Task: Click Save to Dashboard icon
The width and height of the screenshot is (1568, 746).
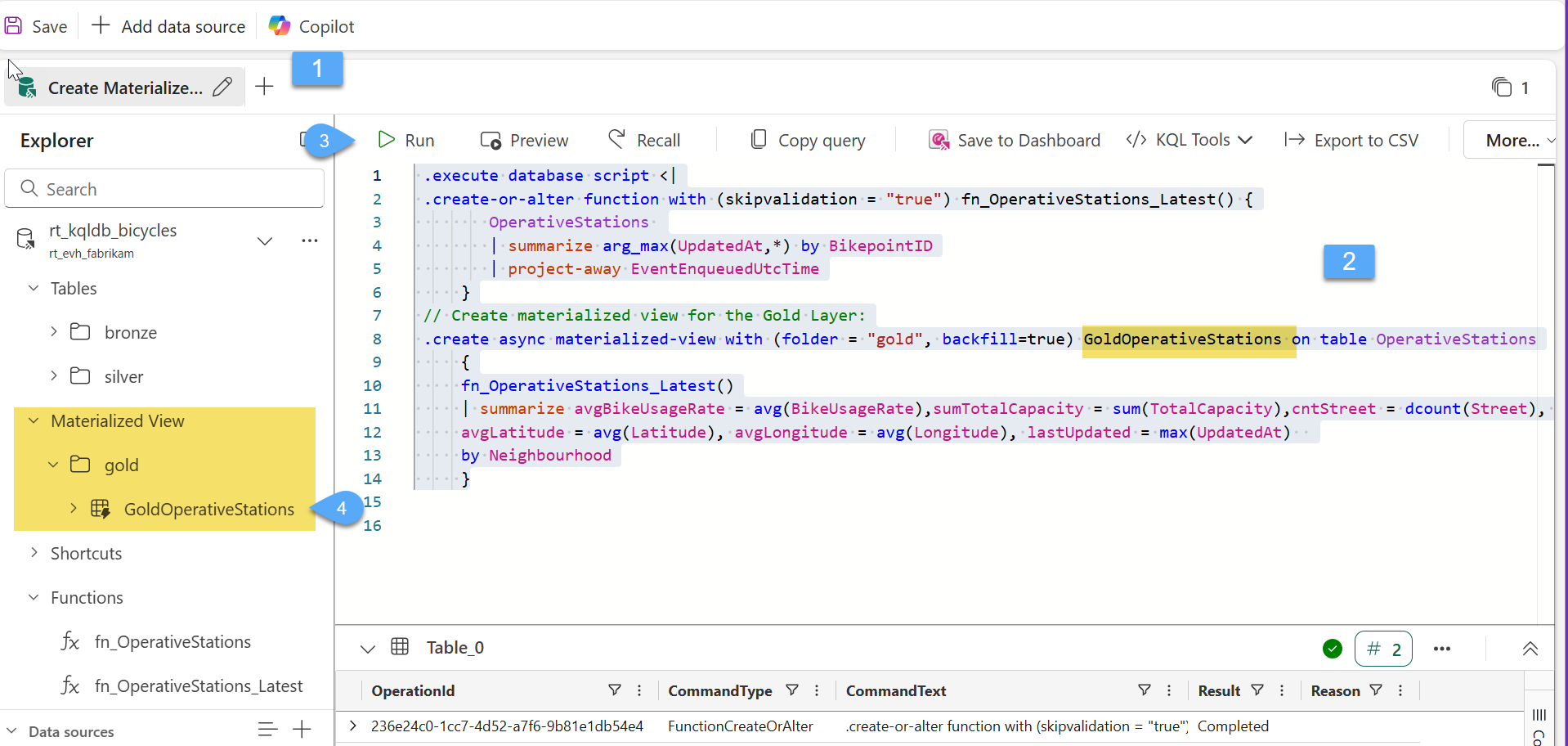Action: 939,140
